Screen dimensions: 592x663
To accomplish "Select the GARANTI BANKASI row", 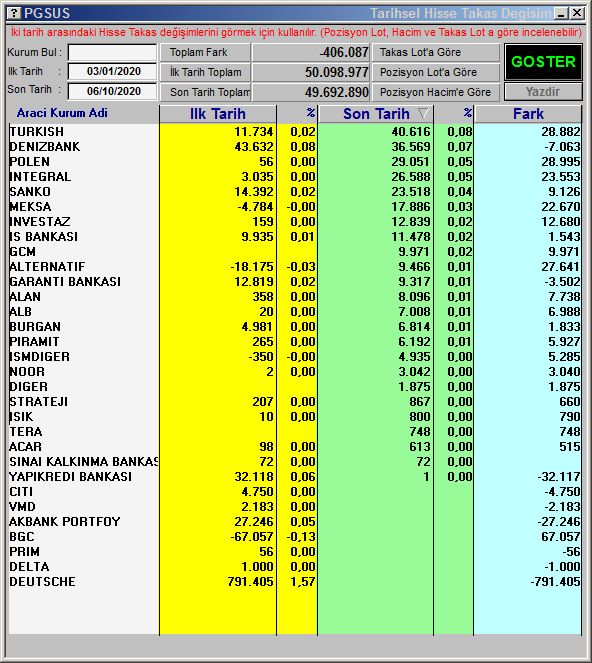I will point(295,282).
